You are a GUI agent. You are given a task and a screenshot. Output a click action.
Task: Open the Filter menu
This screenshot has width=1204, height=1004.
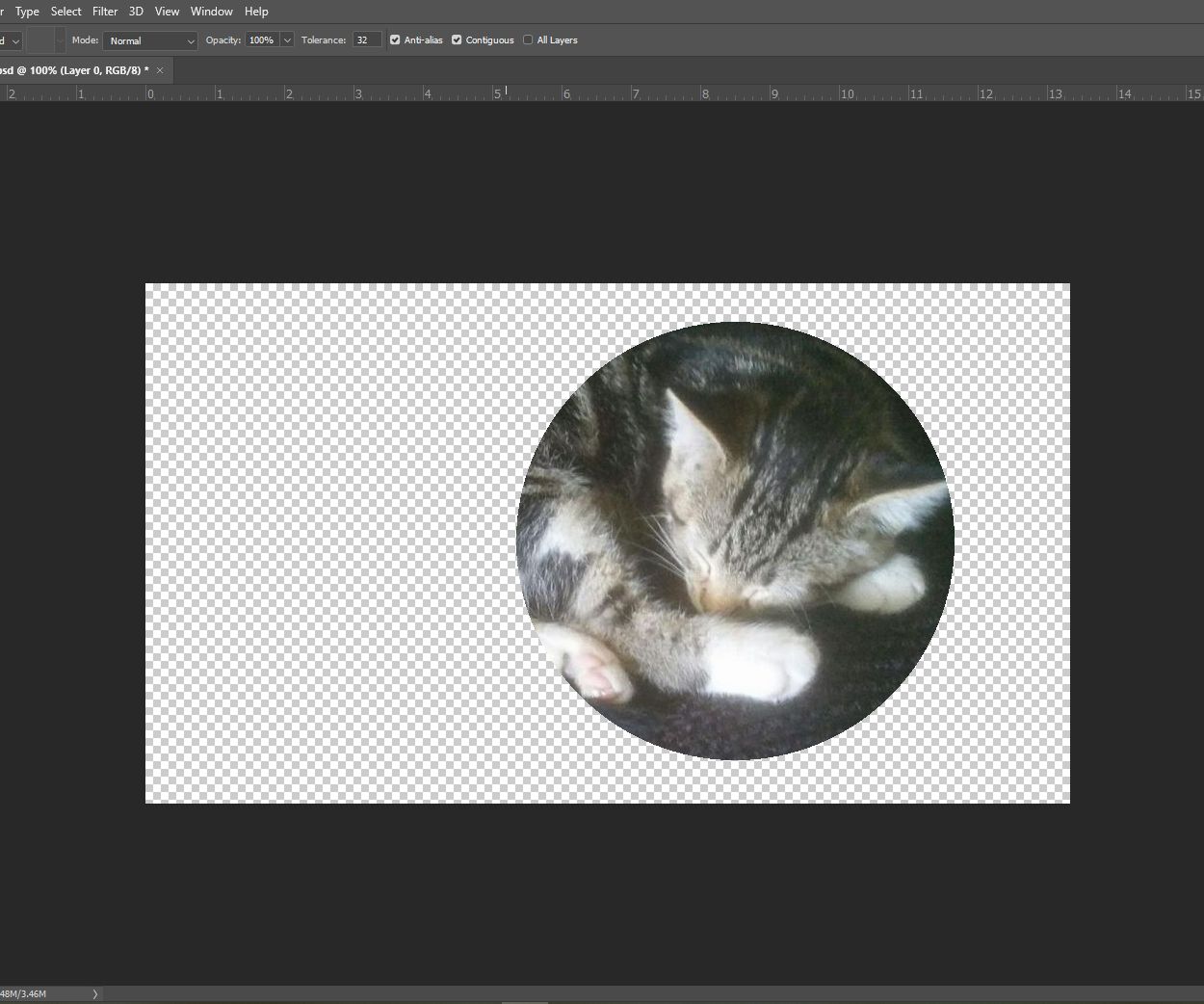105,11
